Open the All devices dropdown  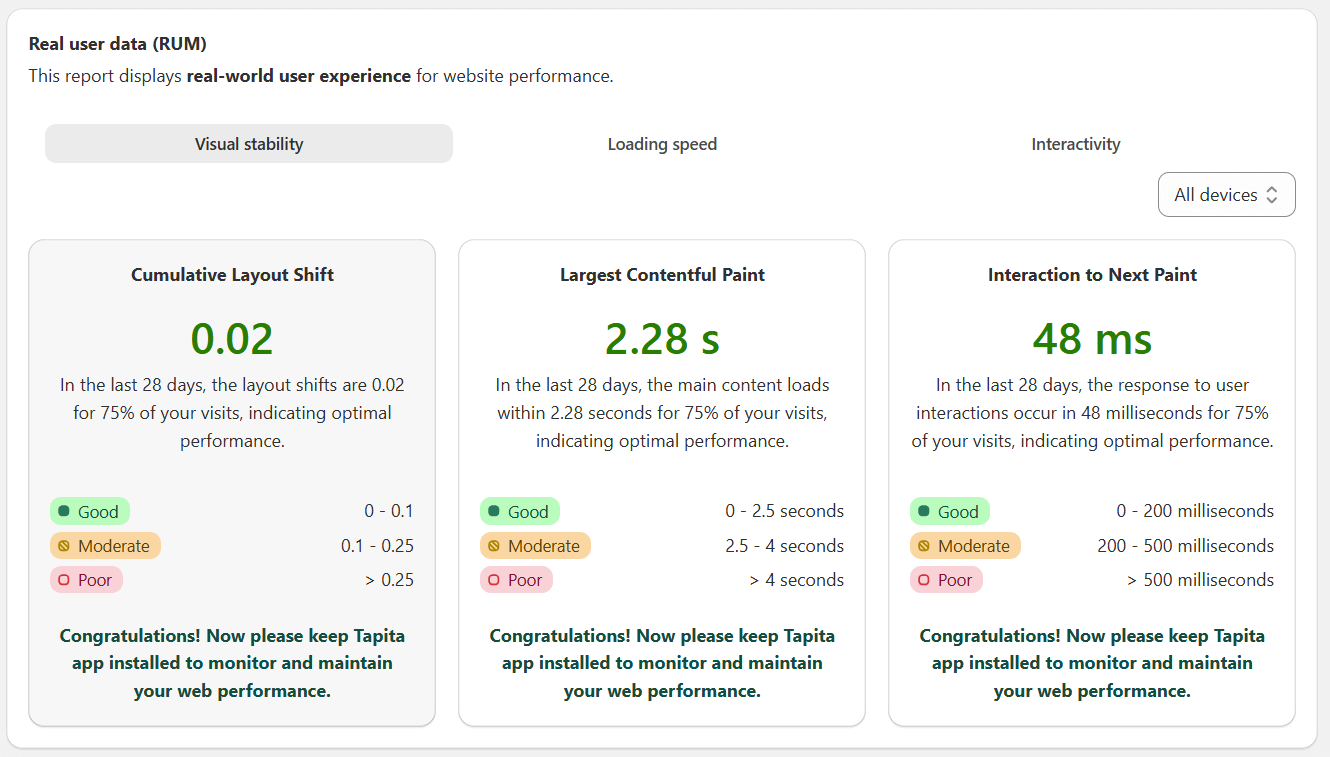tap(1226, 194)
